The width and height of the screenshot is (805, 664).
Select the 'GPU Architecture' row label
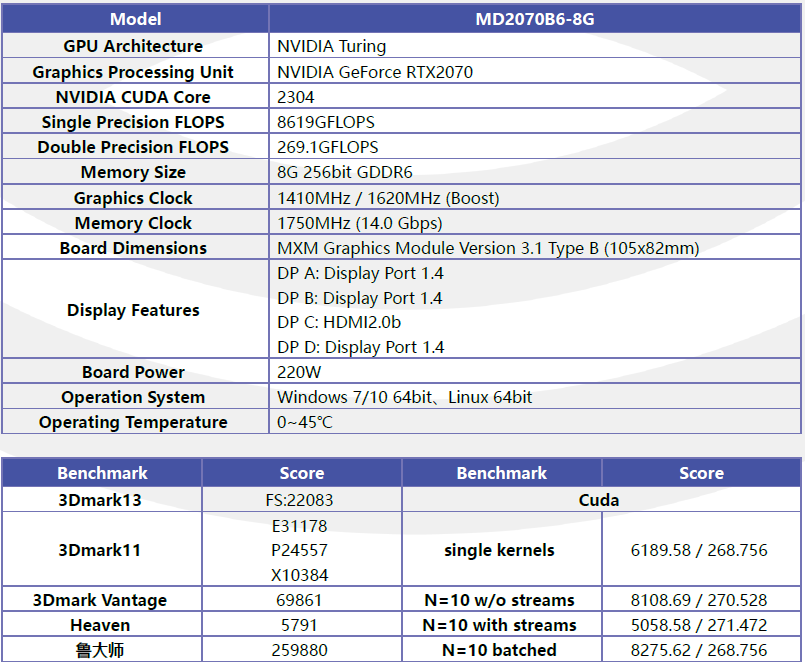click(133, 46)
